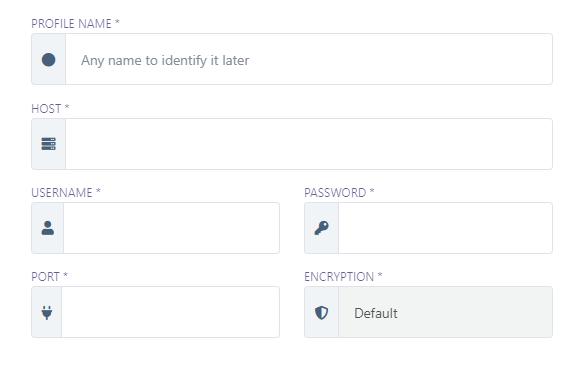572x370 pixels.
Task: Click the required asterisk after ENCRYPTION label
Action: pos(380,274)
